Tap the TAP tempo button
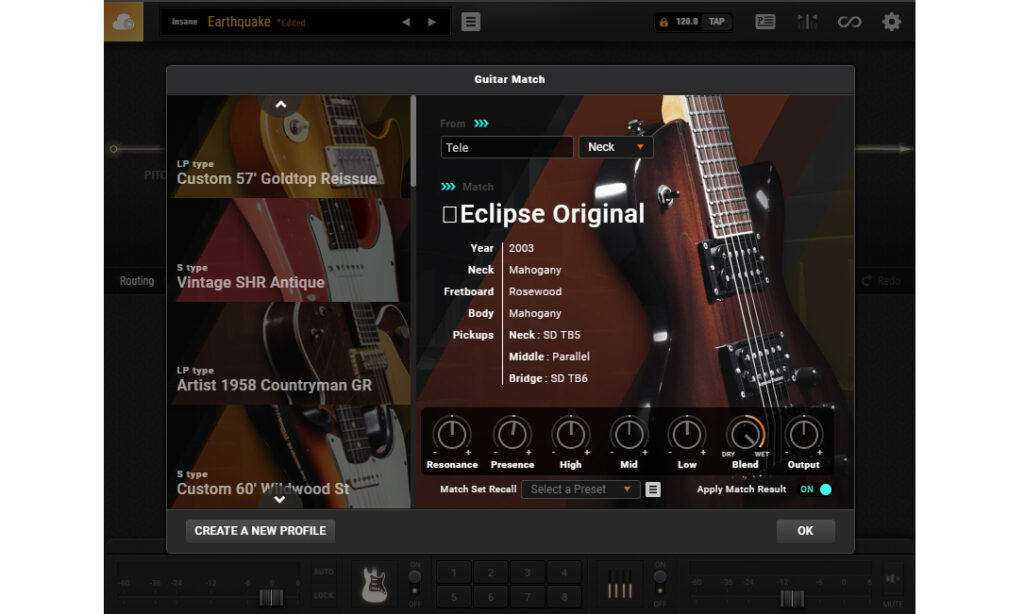Image resolution: width=1024 pixels, height=614 pixels. (x=716, y=22)
